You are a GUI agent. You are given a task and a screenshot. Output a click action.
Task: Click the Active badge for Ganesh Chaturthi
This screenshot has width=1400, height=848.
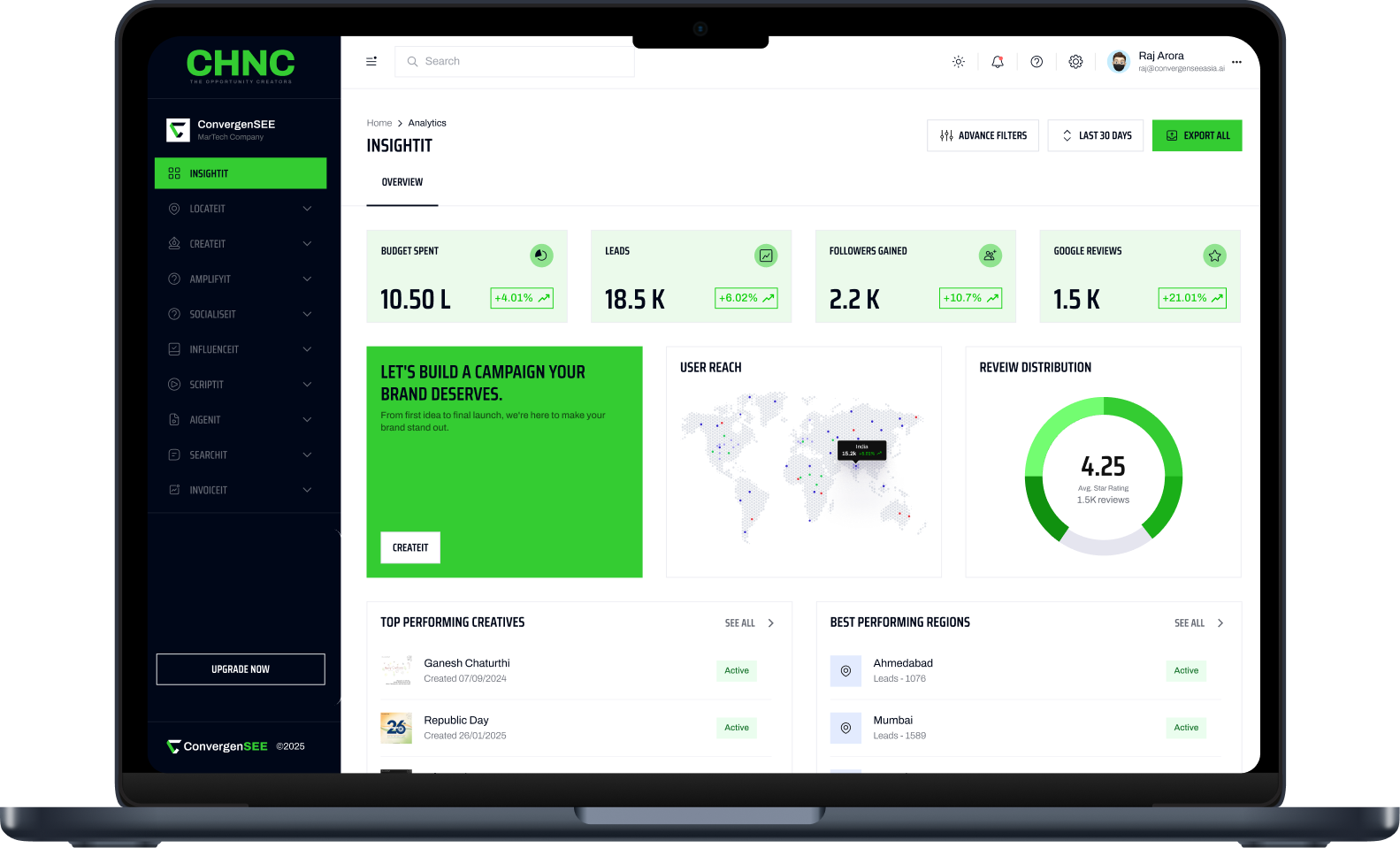tap(737, 670)
